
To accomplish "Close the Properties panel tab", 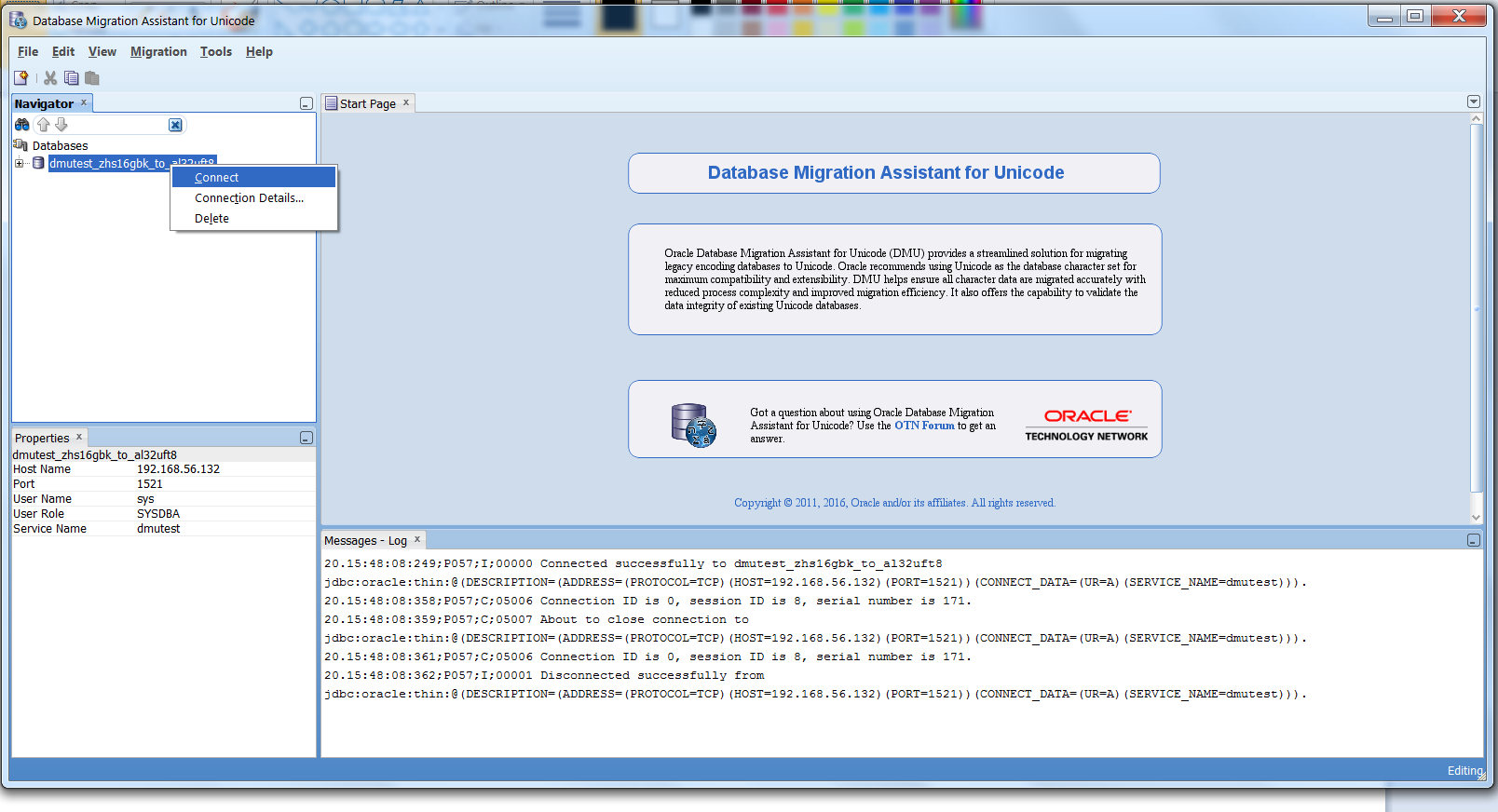I will [79, 437].
